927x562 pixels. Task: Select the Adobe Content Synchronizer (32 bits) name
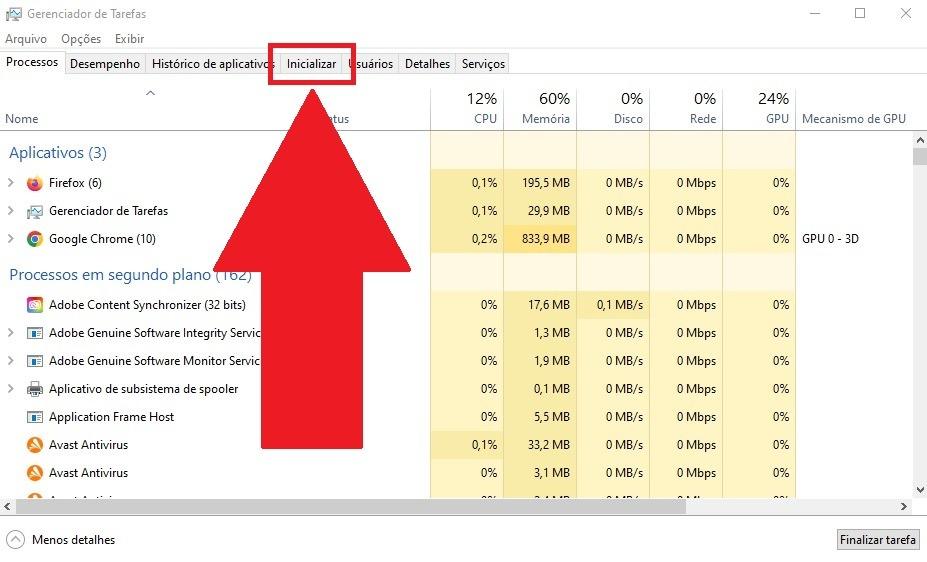[x=147, y=305]
